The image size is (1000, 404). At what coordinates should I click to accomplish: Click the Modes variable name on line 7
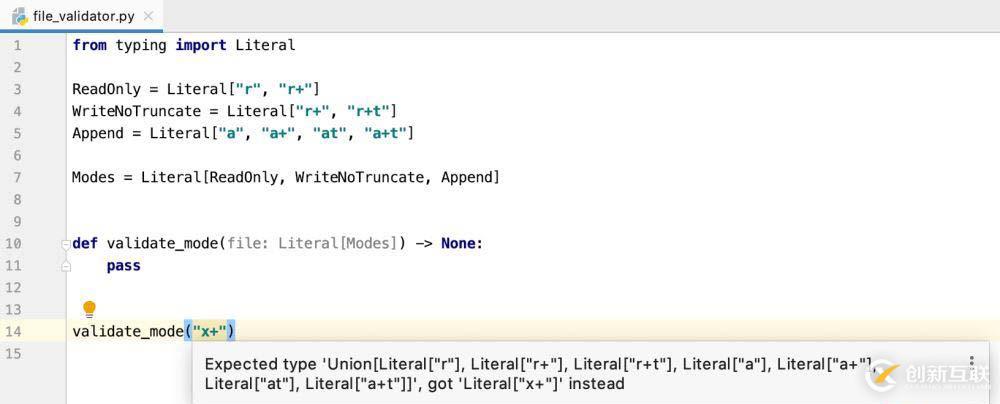[x=93, y=177]
